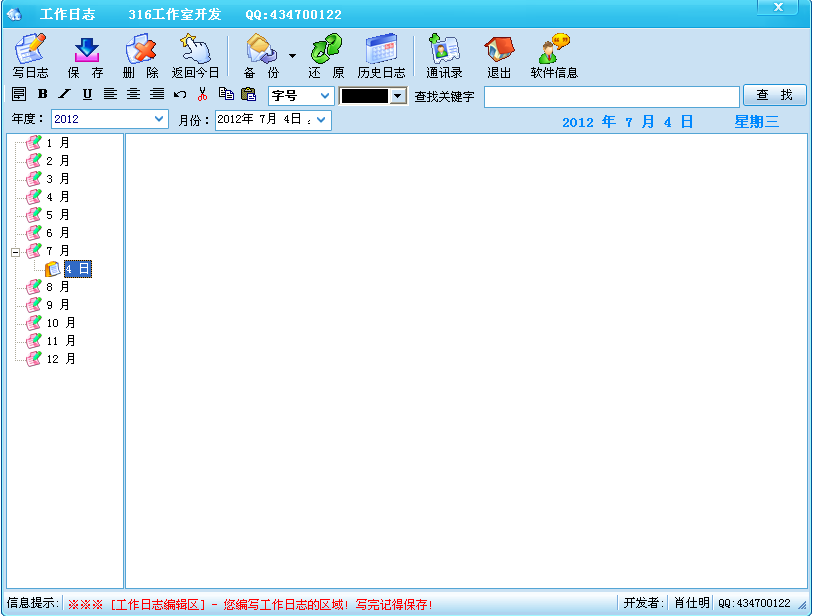Click the window resize grip corner
Screen dimensions: 813x616
(x=803, y=606)
